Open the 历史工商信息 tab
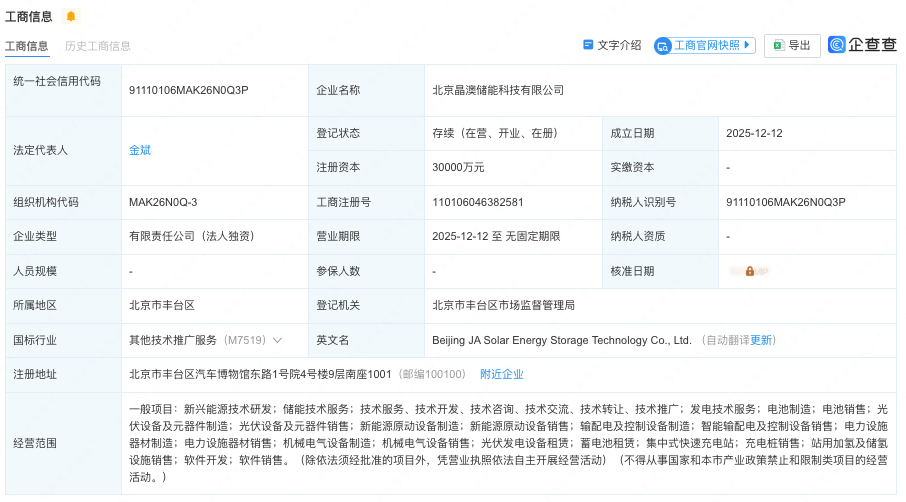 (x=98, y=46)
